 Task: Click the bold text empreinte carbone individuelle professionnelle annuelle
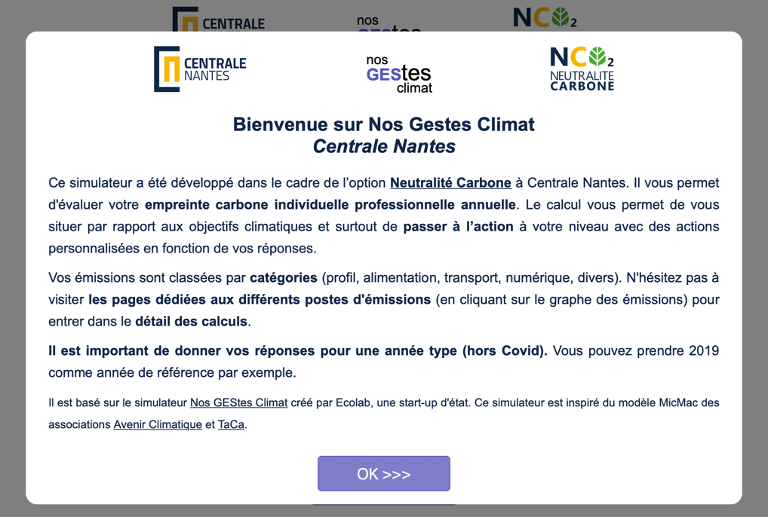coord(330,204)
